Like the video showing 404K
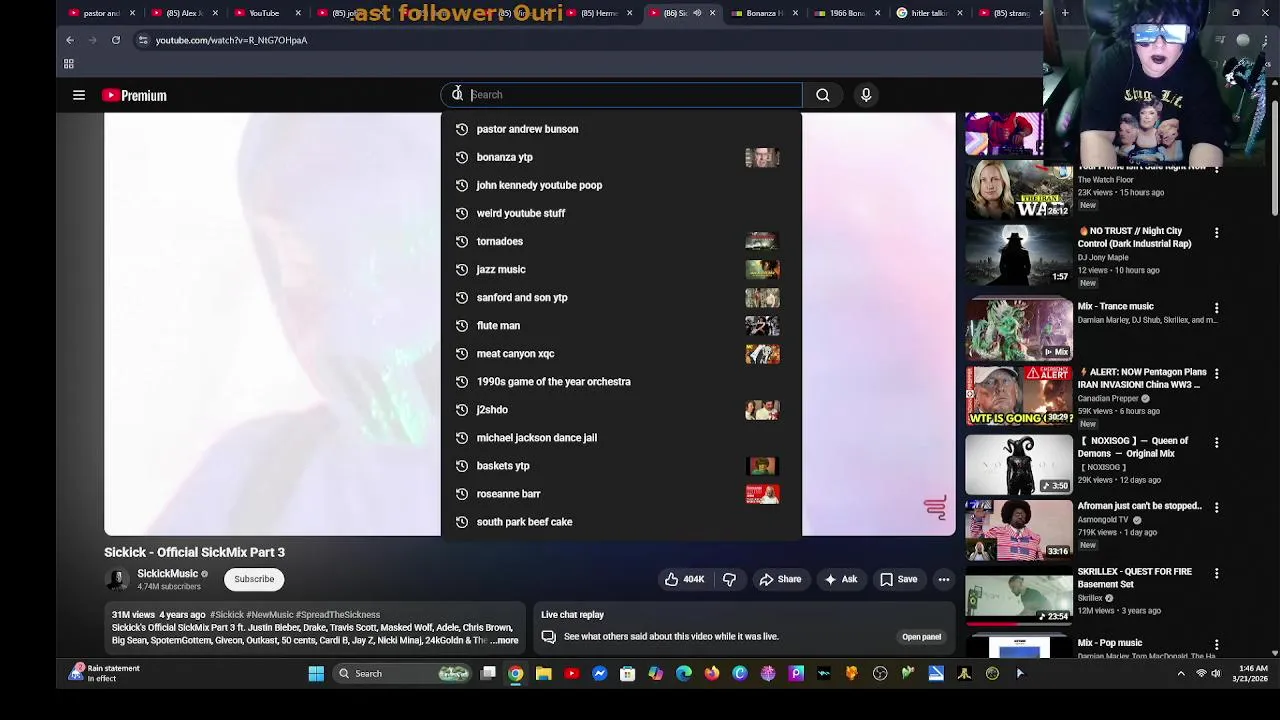Viewport: 1280px width, 720px height. point(684,579)
